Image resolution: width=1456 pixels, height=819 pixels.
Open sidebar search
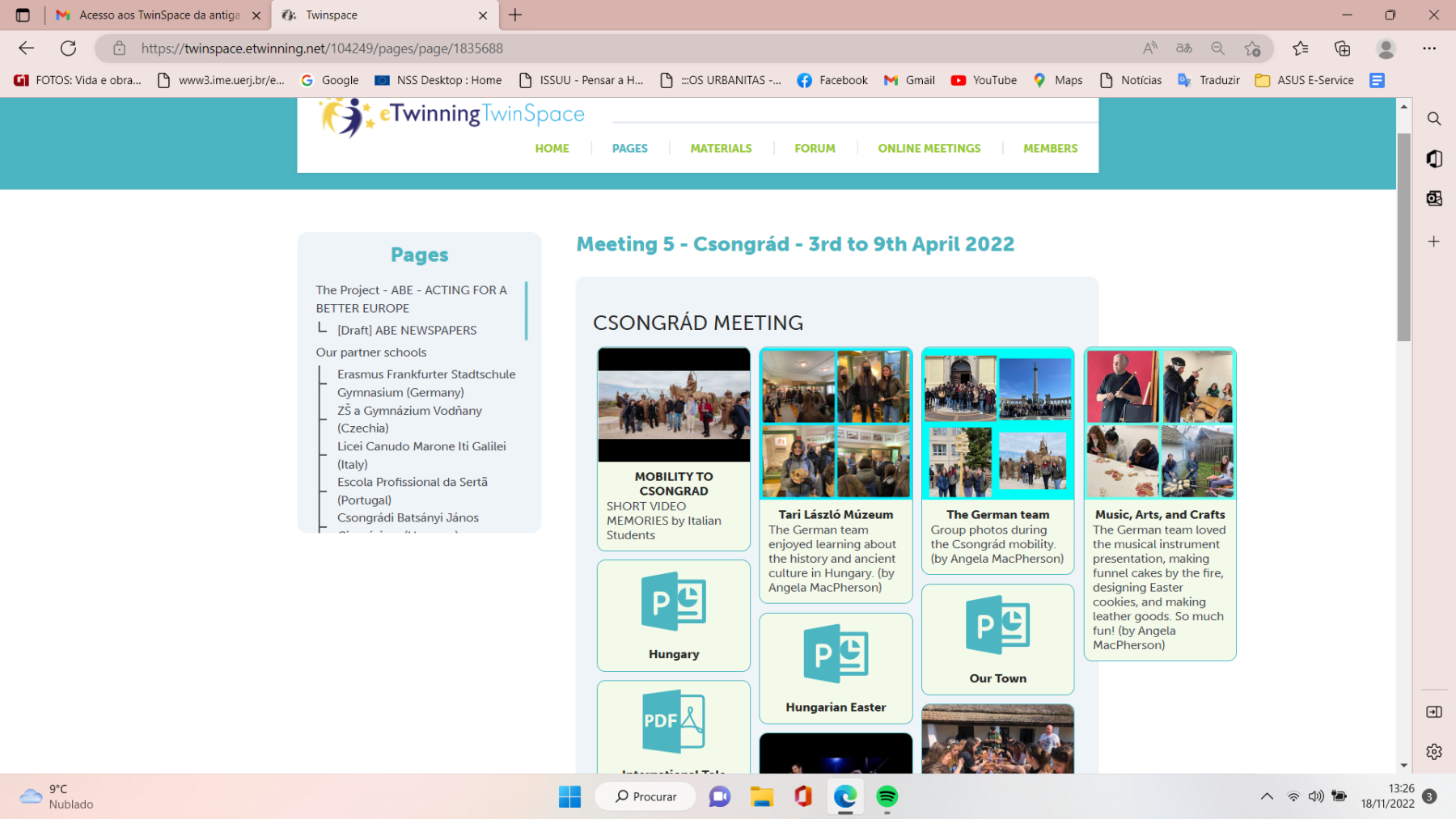pyautogui.click(x=1434, y=119)
